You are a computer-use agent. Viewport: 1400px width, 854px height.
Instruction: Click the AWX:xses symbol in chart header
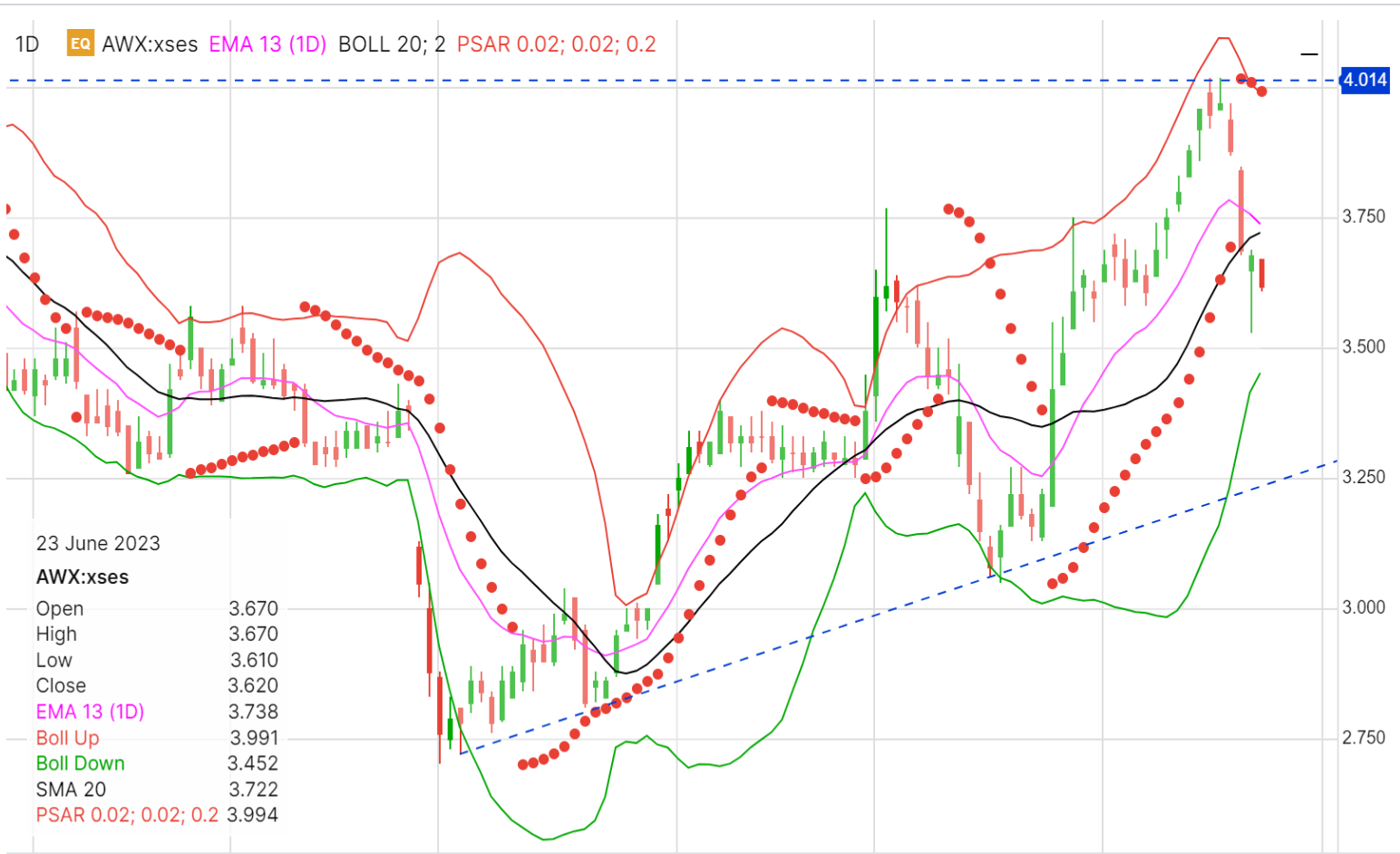point(150,44)
